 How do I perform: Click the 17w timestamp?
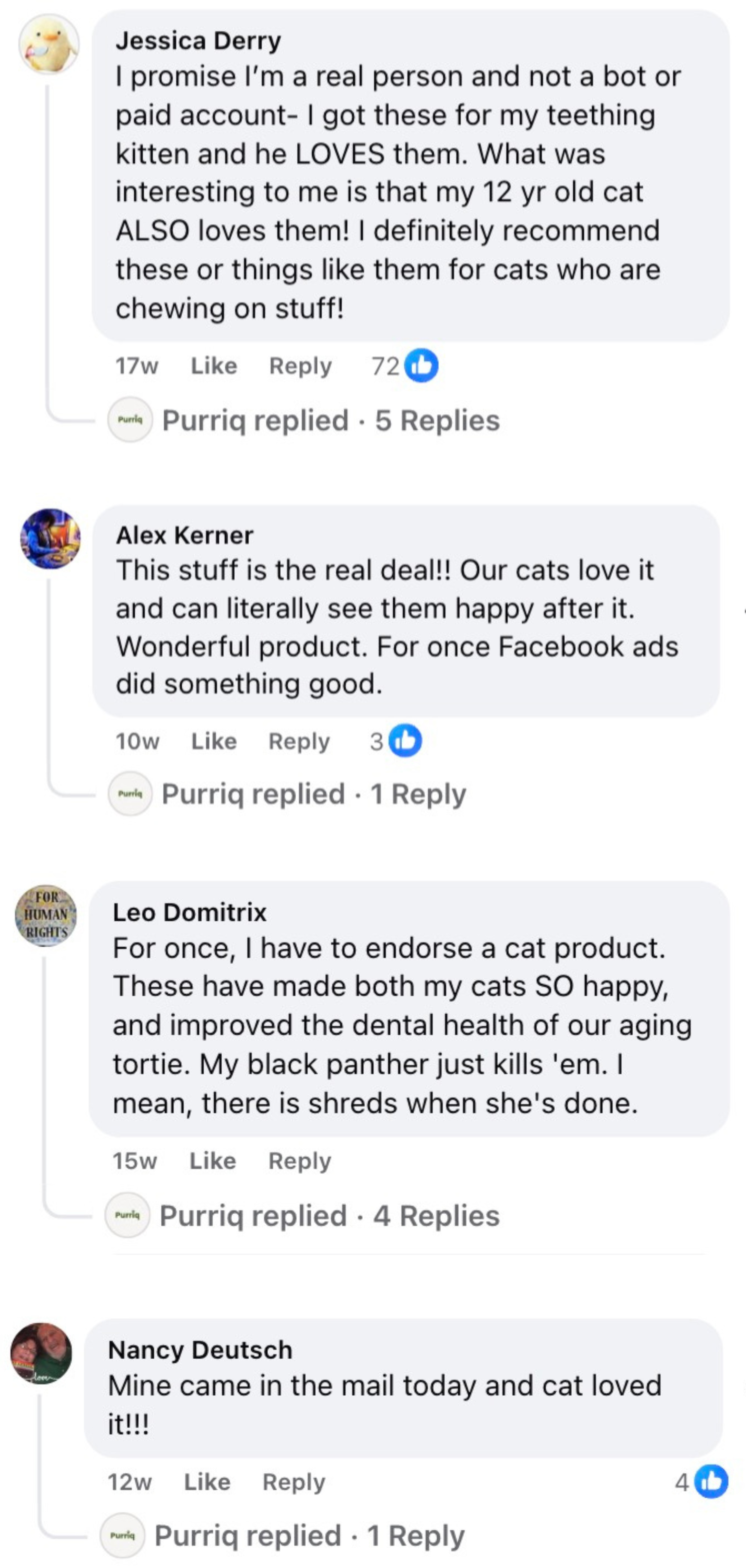coord(137,366)
